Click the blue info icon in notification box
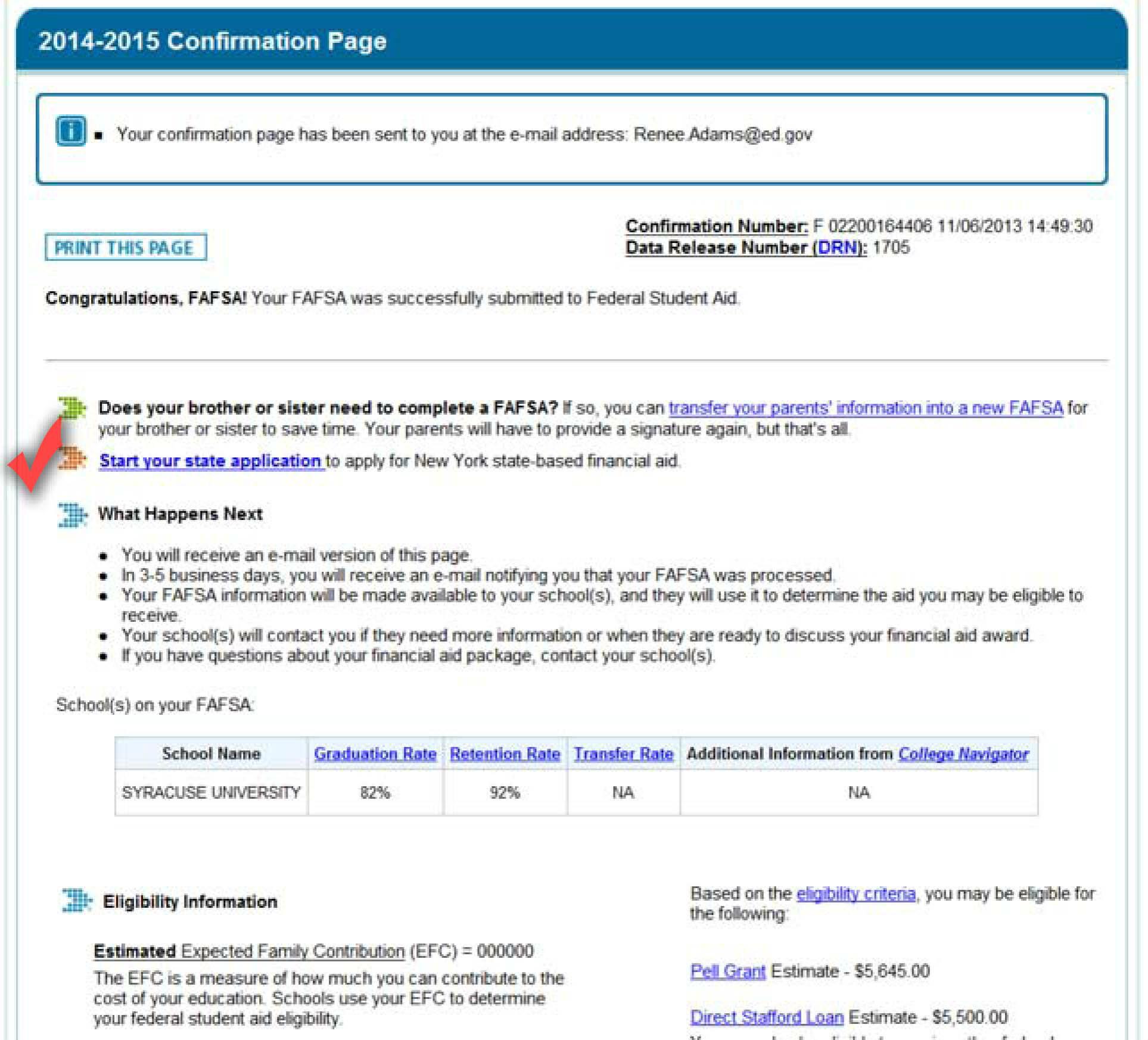 pyautogui.click(x=71, y=131)
